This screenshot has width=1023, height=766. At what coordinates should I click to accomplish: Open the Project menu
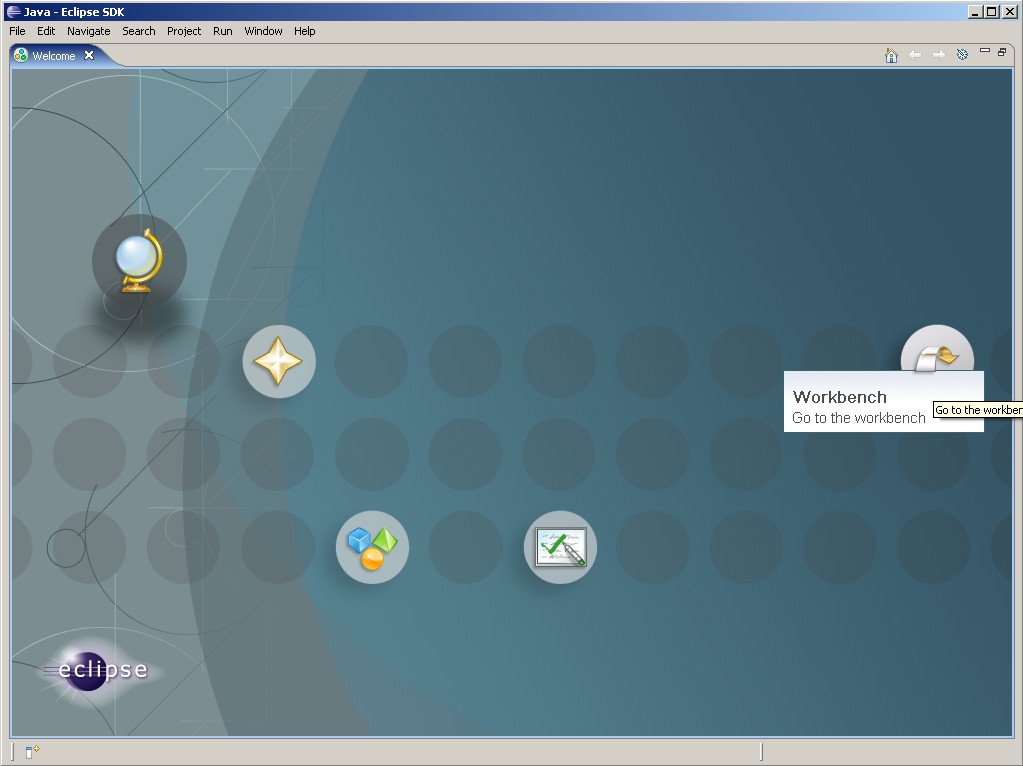coord(184,31)
